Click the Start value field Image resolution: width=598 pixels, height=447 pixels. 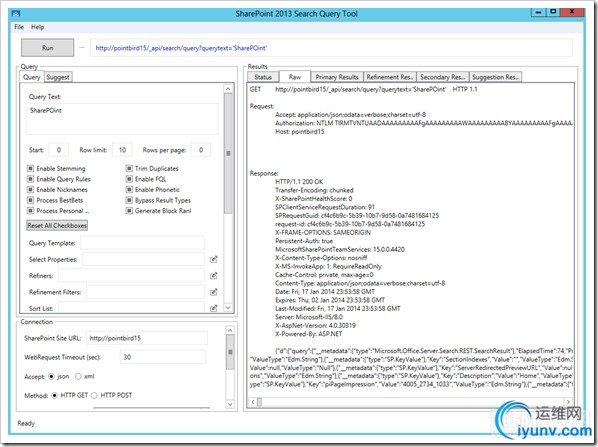click(x=59, y=150)
